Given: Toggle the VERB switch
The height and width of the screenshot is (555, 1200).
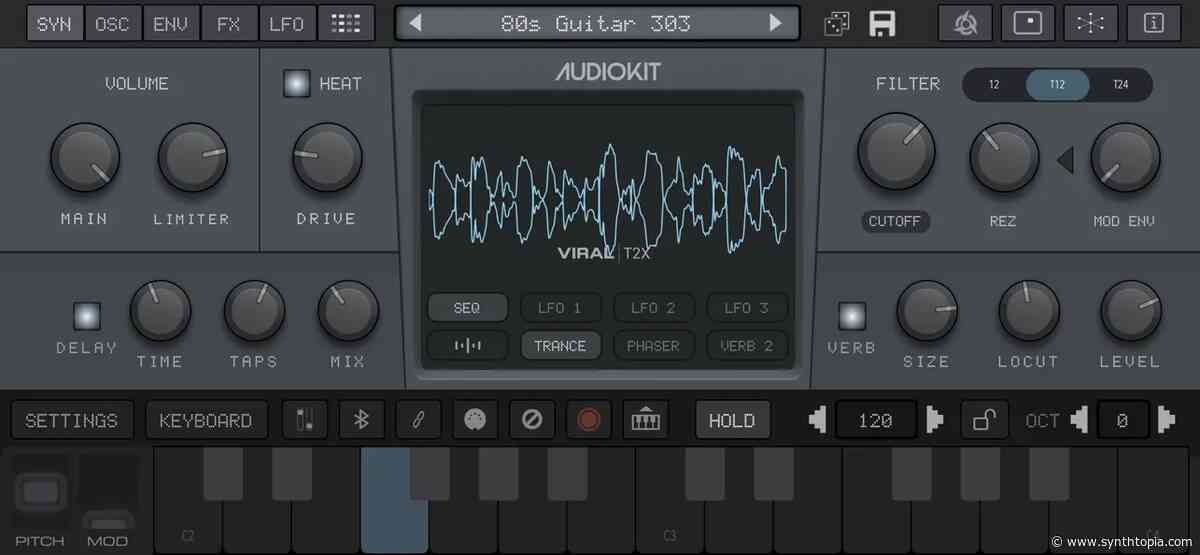Looking at the screenshot, I should click(852, 316).
